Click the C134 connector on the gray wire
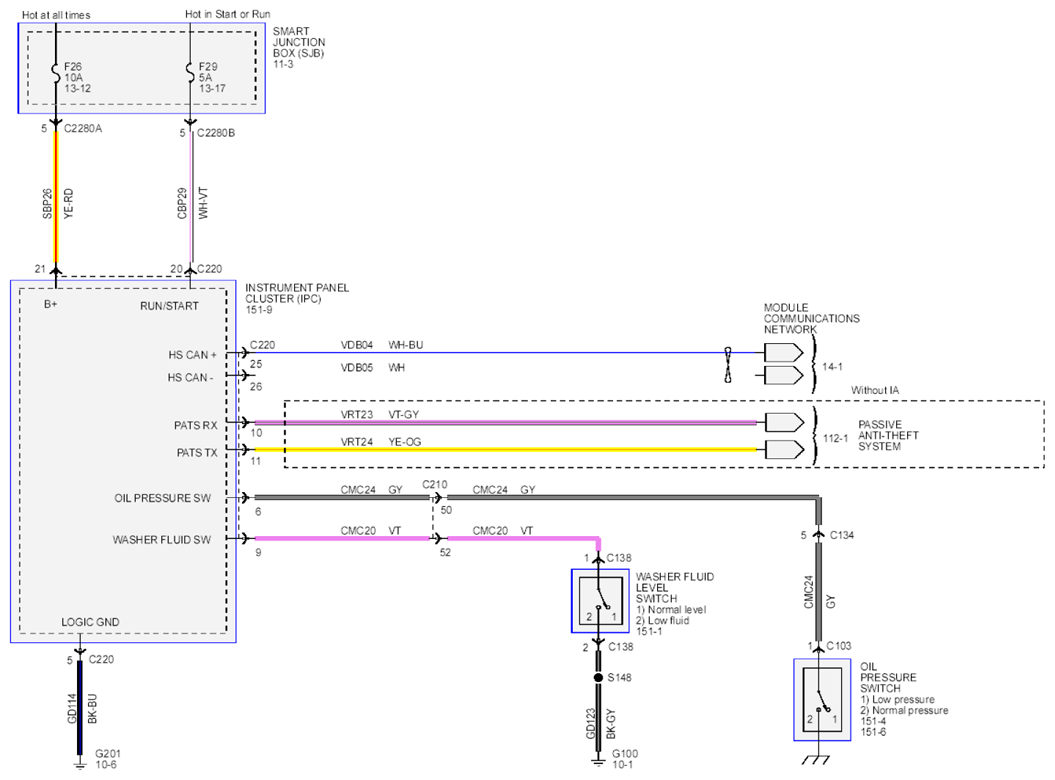 pyautogui.click(x=818, y=534)
